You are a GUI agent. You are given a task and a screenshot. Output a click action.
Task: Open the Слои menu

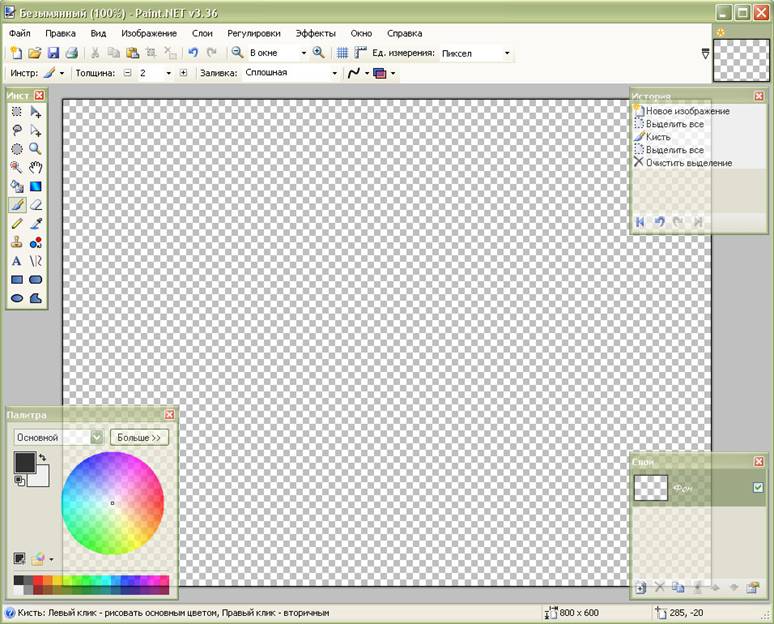click(202, 33)
